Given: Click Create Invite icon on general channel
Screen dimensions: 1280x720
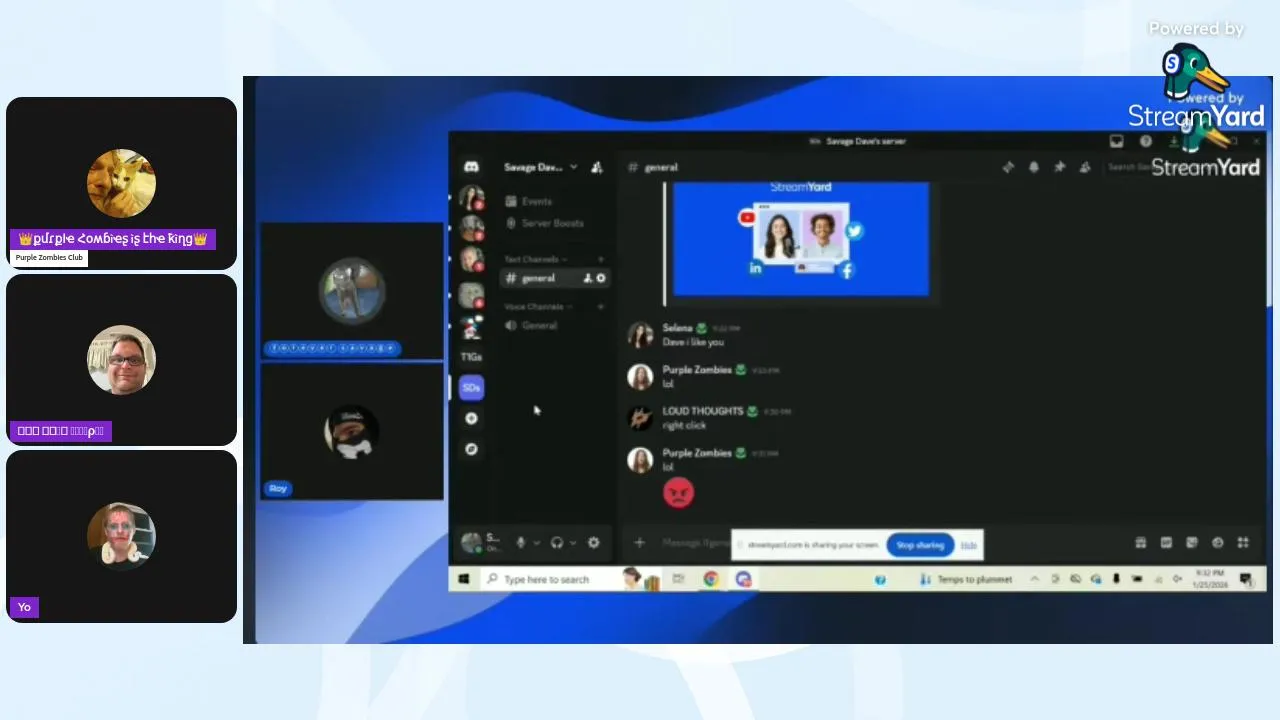Looking at the screenshot, I should [588, 278].
